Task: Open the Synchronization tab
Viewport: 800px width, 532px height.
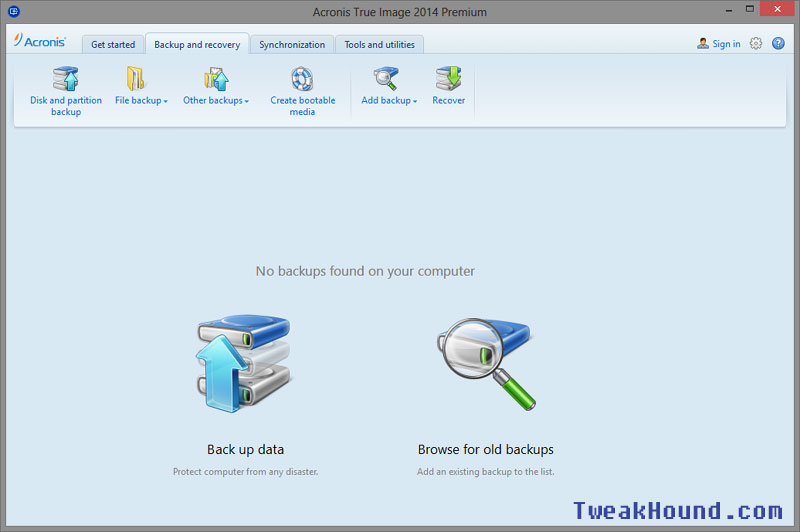Action: tap(292, 44)
